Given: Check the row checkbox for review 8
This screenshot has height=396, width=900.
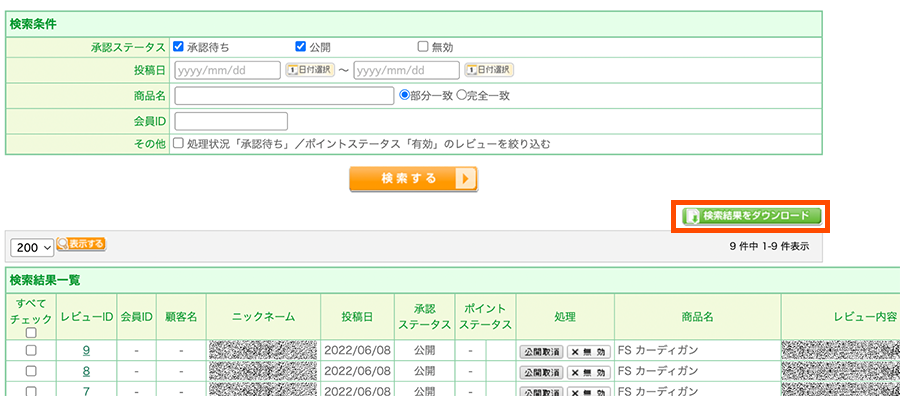Looking at the screenshot, I should tap(31, 371).
